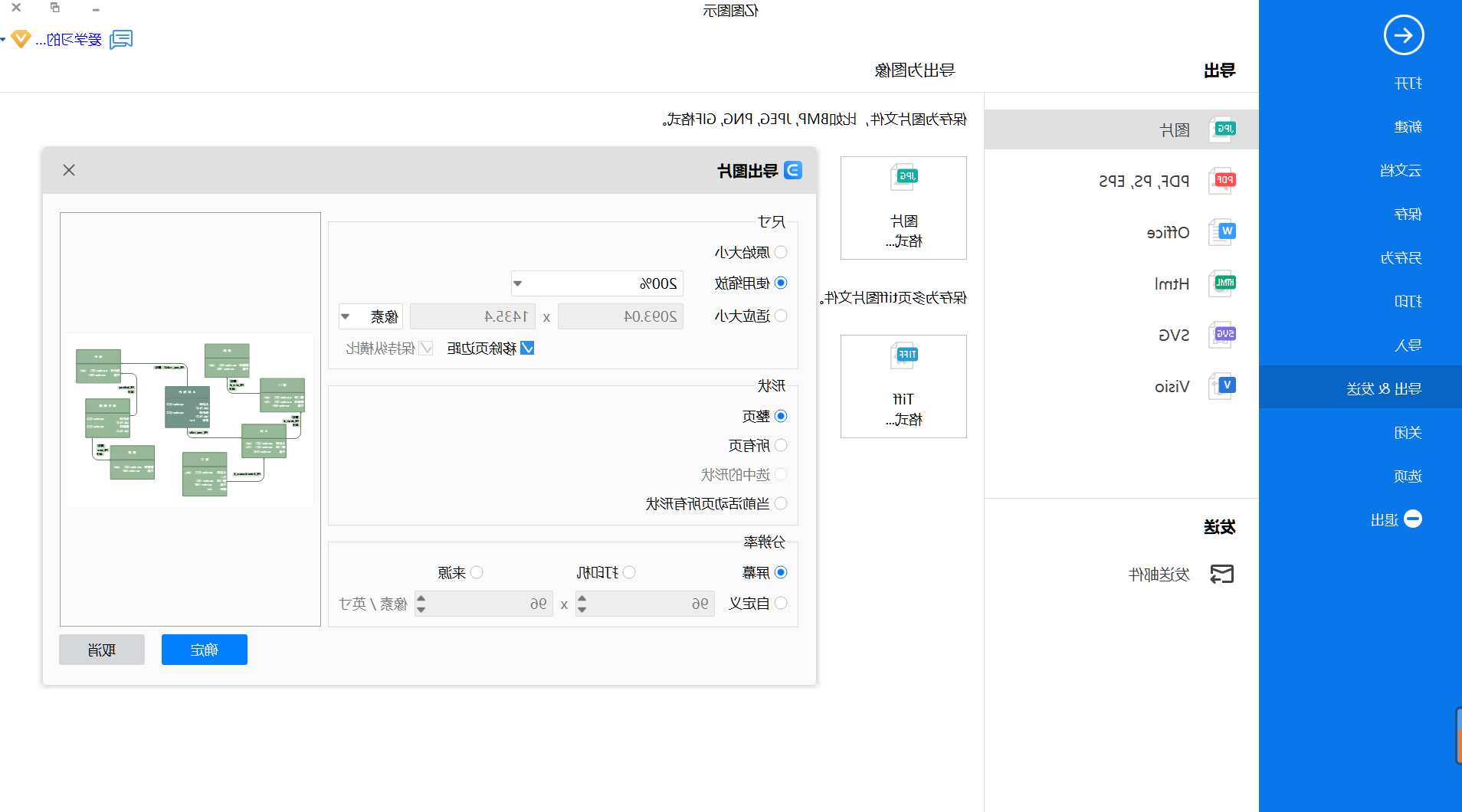Select the 打印机 resolution radio button
The height and width of the screenshot is (812, 1462).
(629, 572)
